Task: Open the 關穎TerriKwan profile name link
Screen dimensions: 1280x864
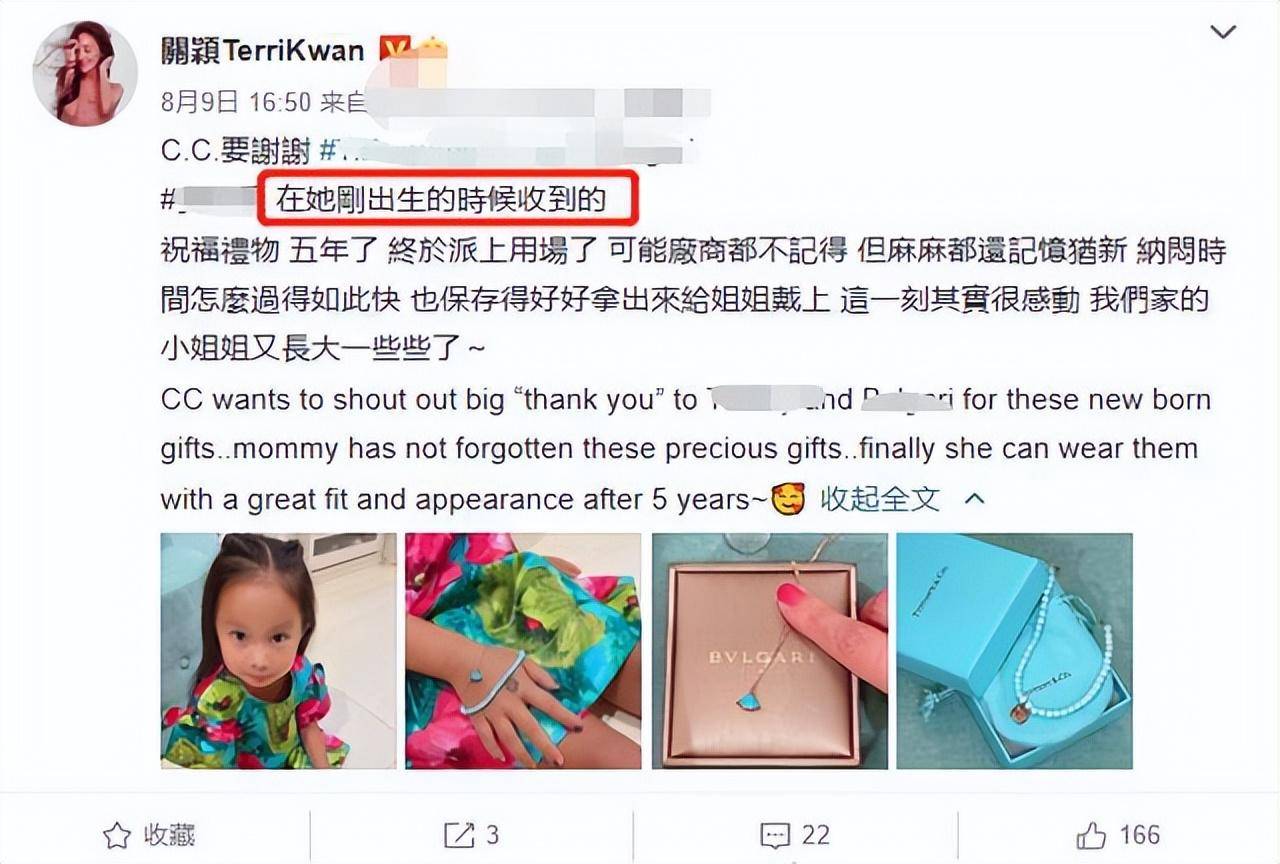Action: [x=263, y=51]
